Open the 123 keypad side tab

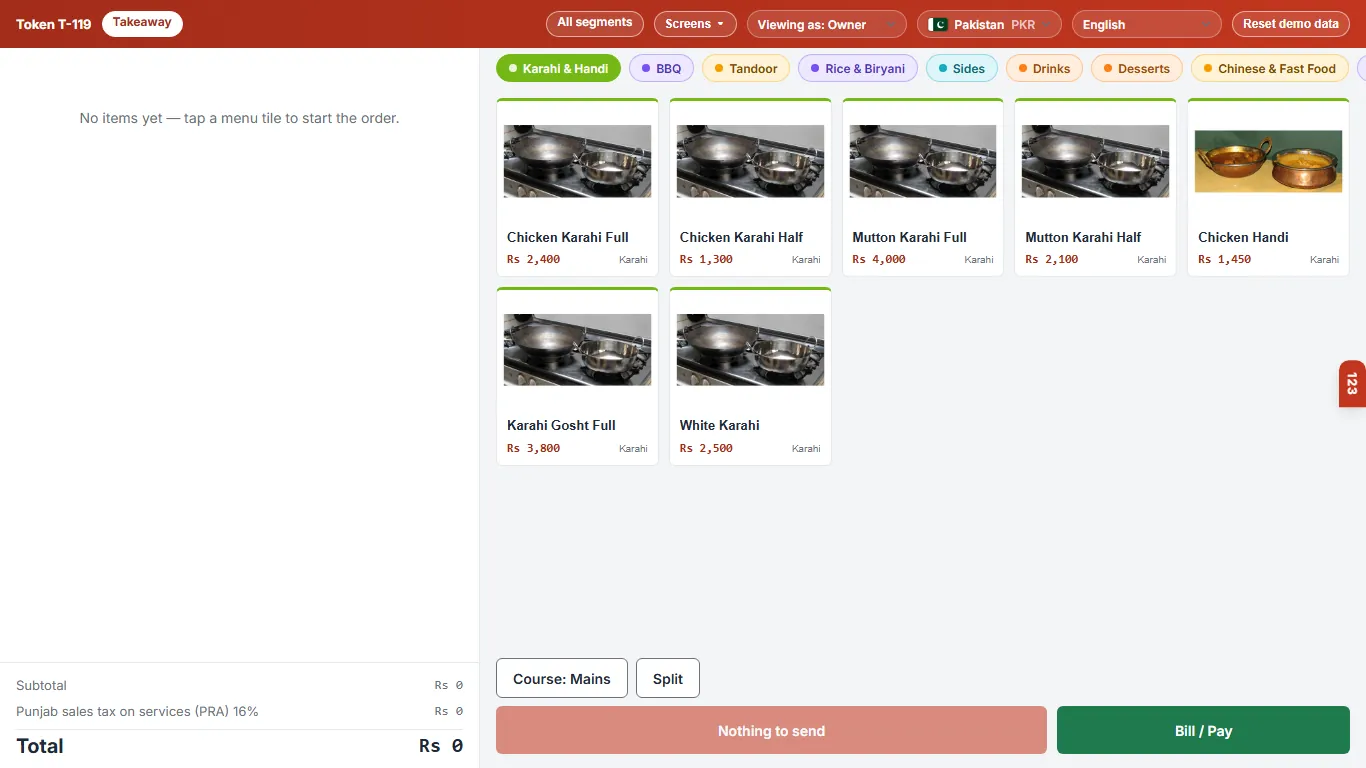1352,384
